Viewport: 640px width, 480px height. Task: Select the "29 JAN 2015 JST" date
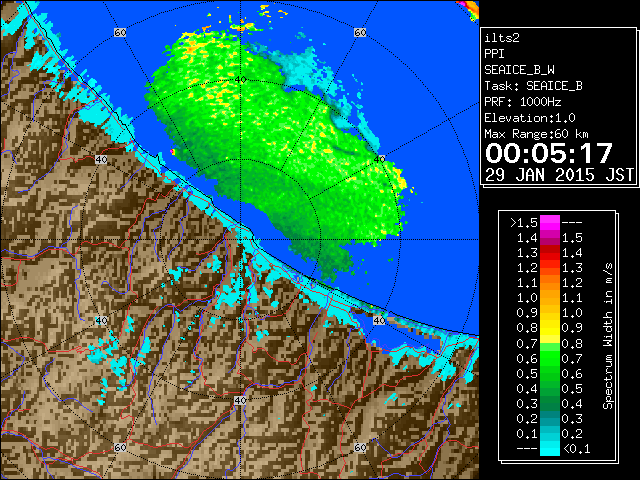point(559,175)
